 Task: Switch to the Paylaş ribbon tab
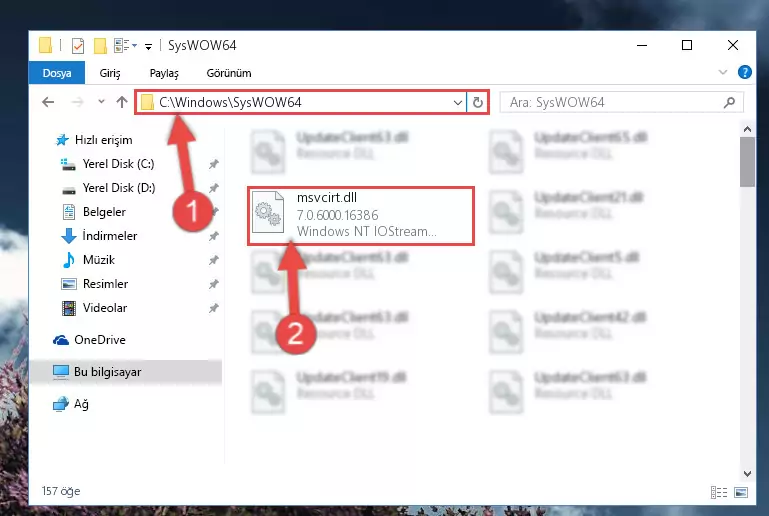164,73
